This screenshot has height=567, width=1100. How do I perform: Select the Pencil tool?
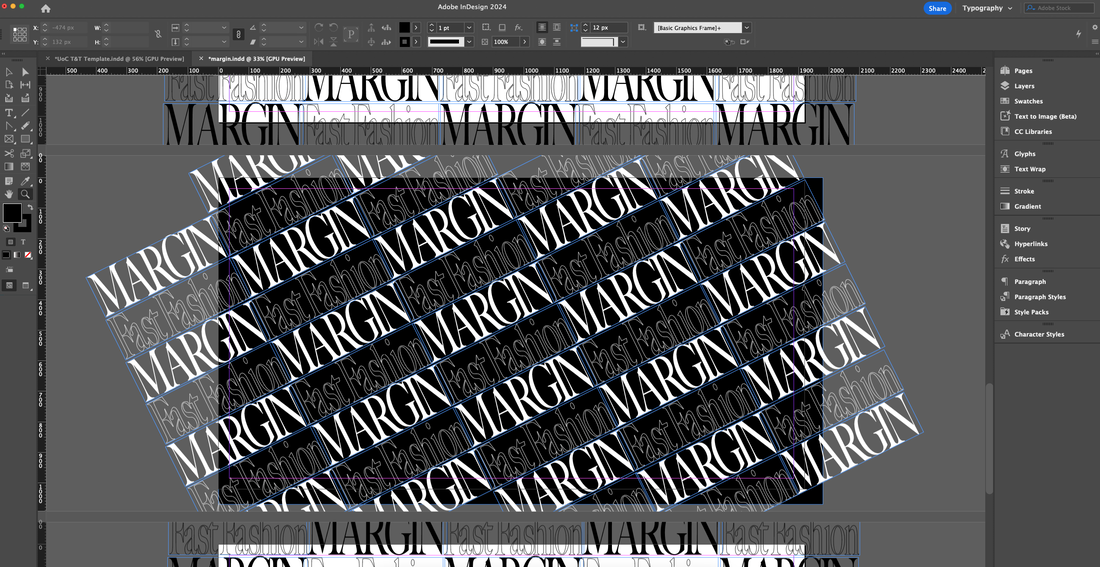(x=25, y=126)
